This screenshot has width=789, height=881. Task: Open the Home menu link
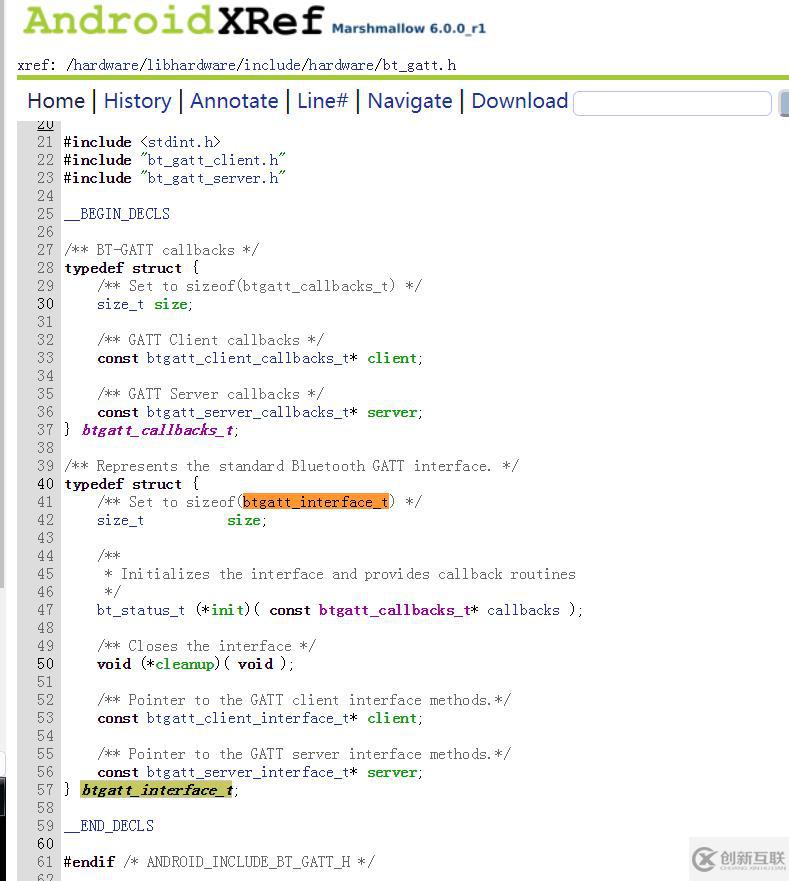(56, 101)
